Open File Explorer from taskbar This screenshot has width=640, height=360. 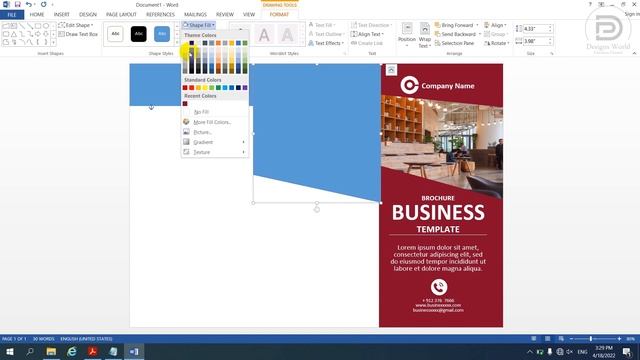click(x=51, y=351)
